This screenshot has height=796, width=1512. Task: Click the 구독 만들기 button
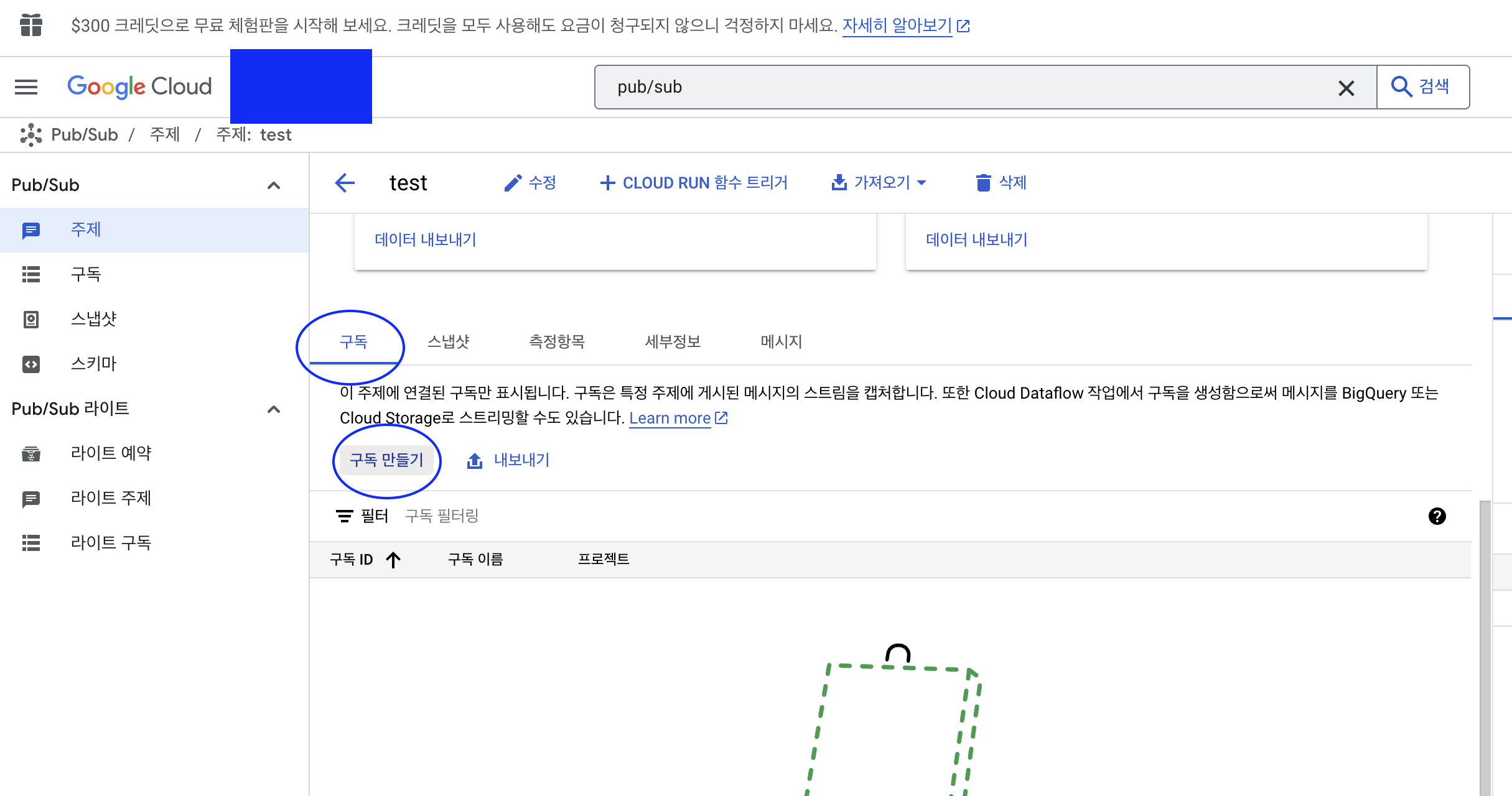coord(386,460)
